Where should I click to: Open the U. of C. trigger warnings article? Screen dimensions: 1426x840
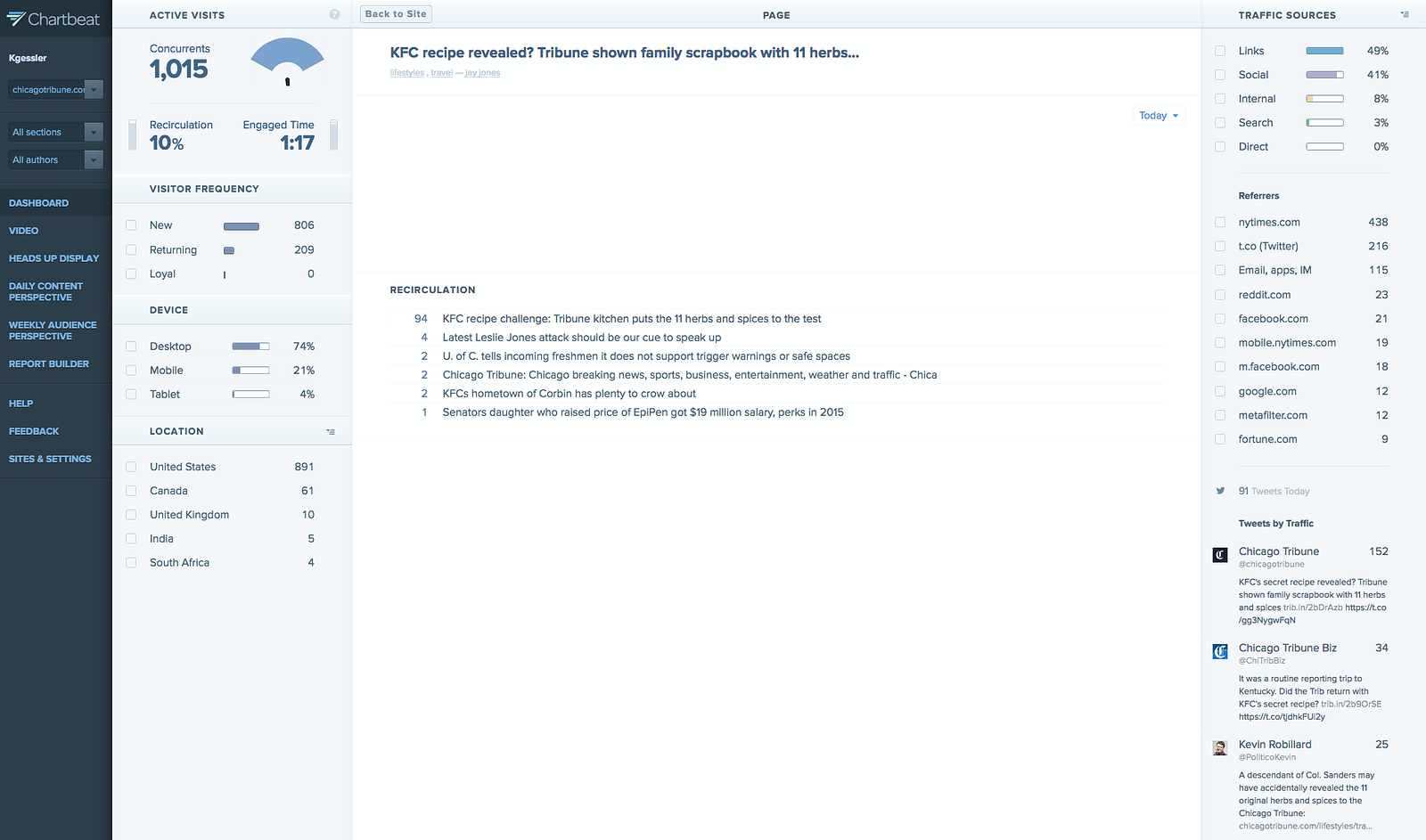click(x=646, y=356)
